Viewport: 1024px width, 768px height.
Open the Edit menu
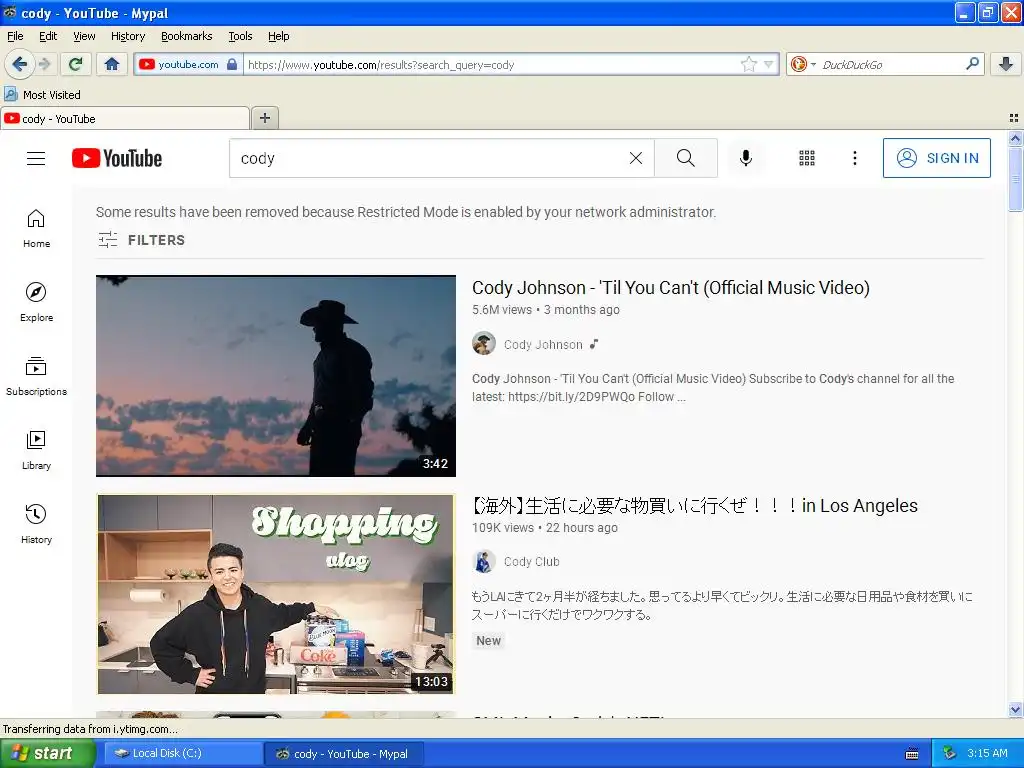(x=48, y=36)
